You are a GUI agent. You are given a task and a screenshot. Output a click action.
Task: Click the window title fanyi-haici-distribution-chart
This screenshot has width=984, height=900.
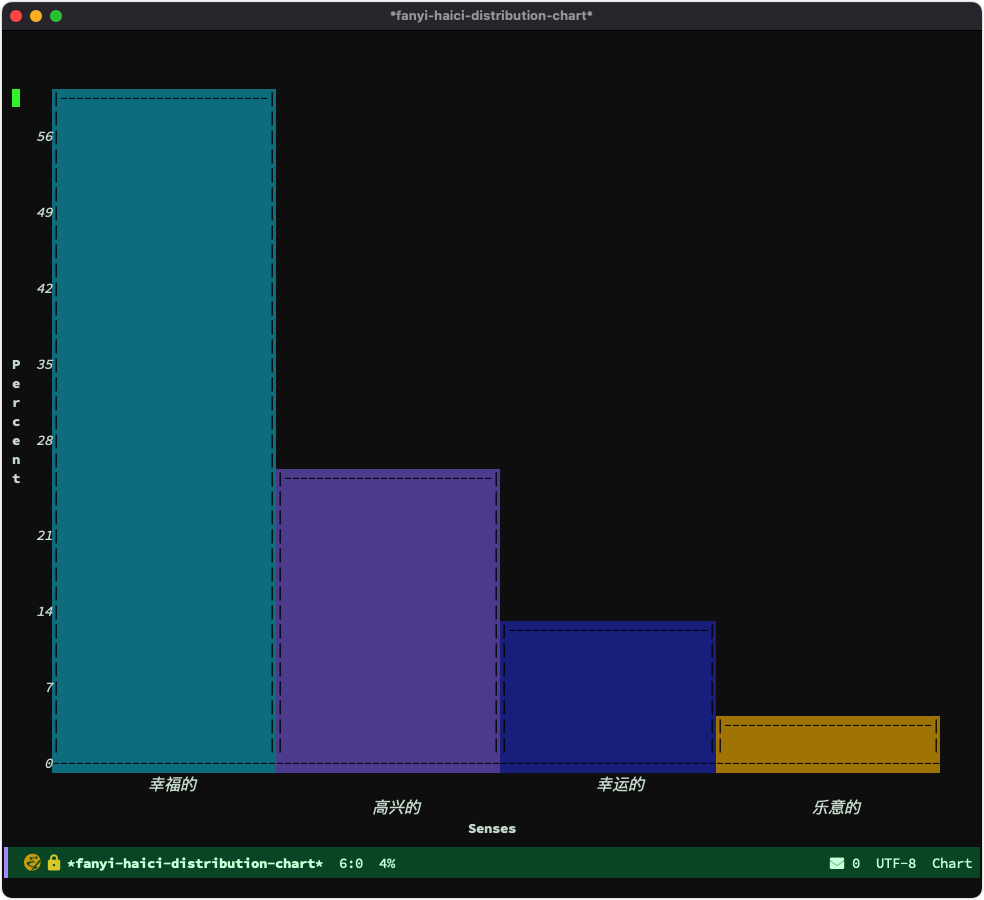point(491,16)
